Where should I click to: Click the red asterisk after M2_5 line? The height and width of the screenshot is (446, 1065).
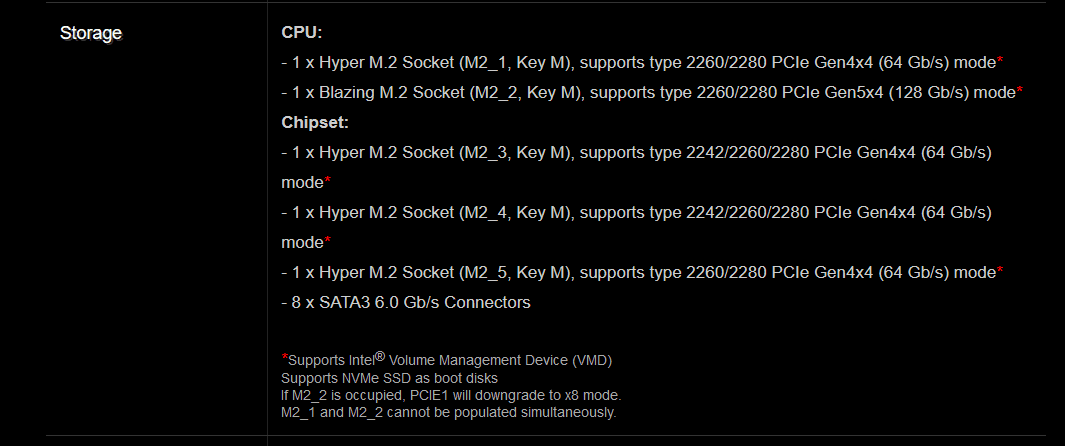click(1000, 272)
